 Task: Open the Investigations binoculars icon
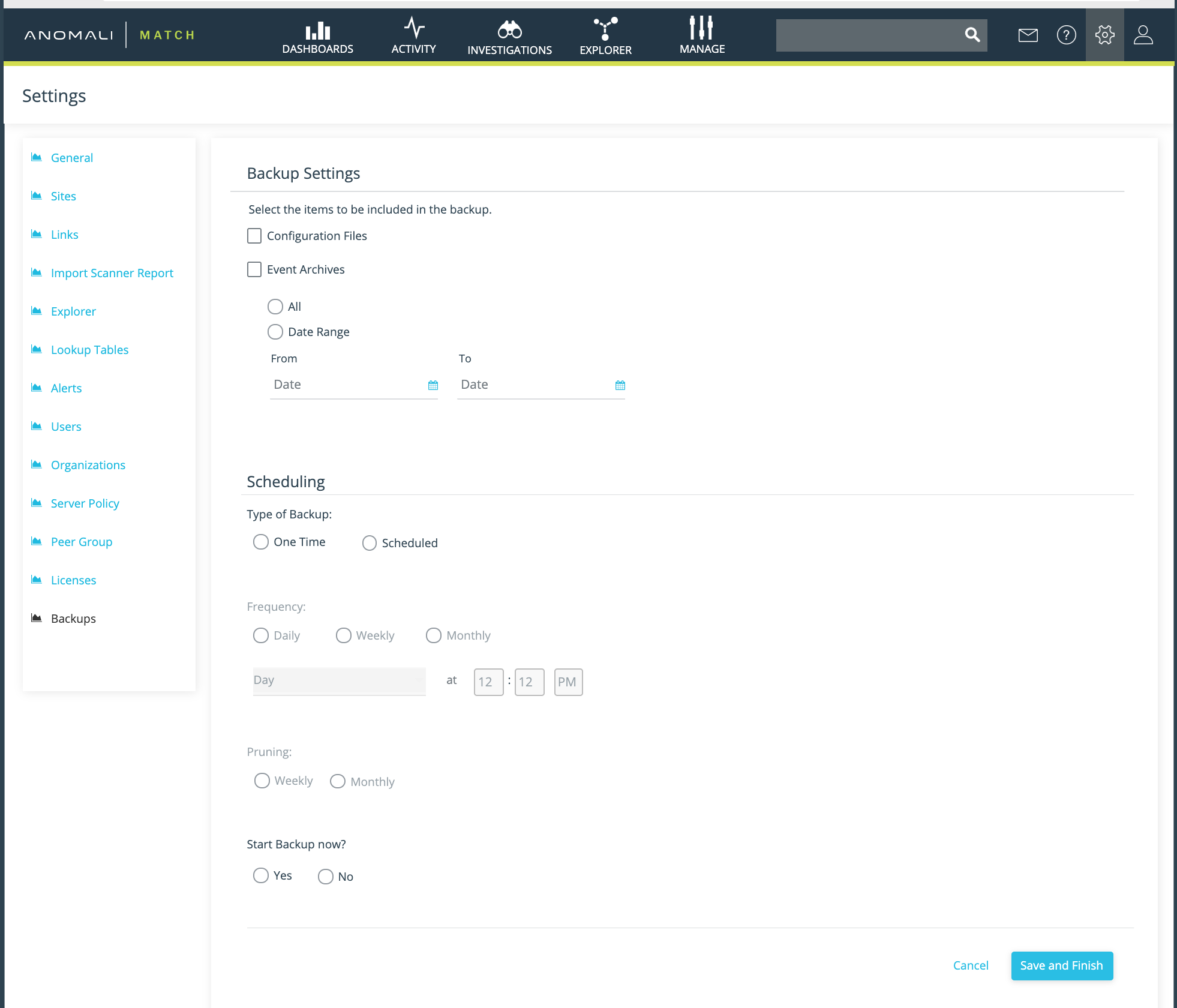[x=509, y=29]
